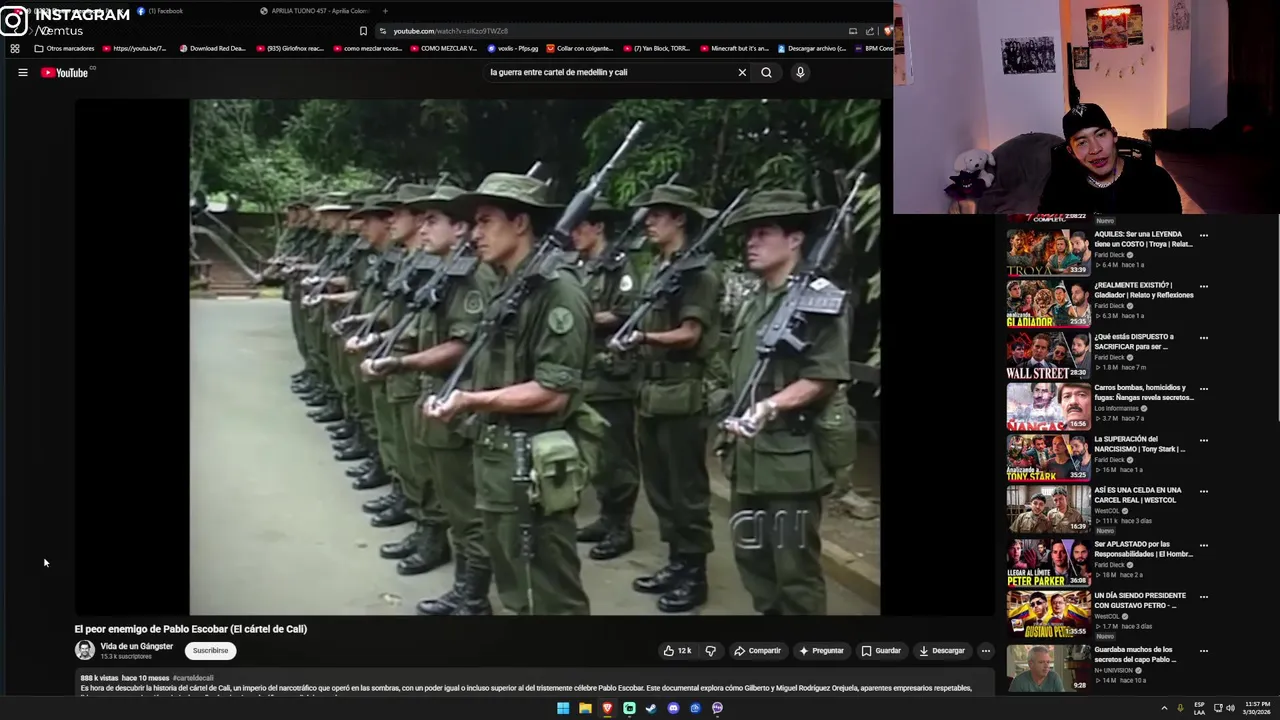Bookmark page with address bar bookmark icon
Viewport: 1280px width, 720px height.
(x=363, y=31)
